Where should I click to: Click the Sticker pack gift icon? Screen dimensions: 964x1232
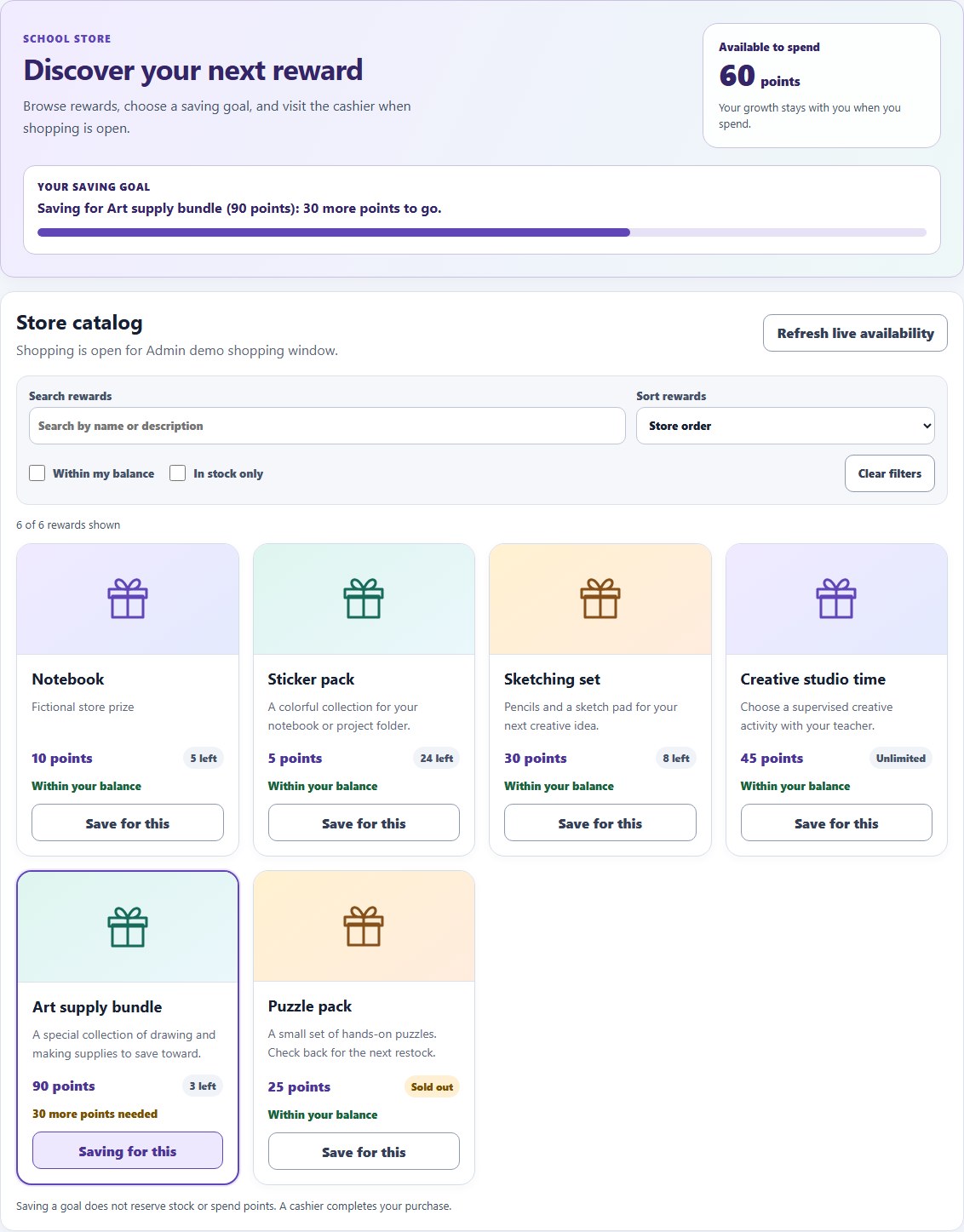(x=364, y=599)
